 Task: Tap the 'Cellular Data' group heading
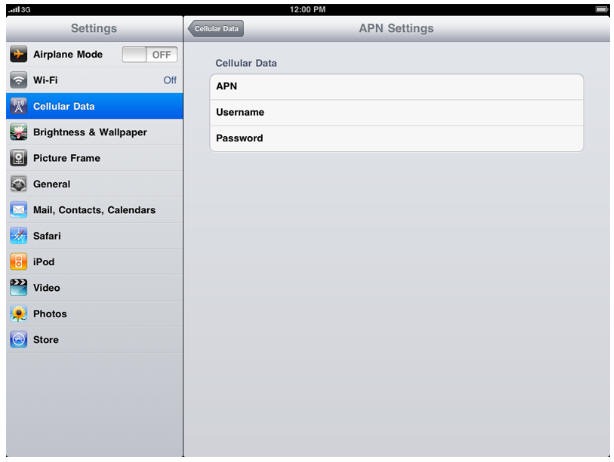[x=246, y=63]
